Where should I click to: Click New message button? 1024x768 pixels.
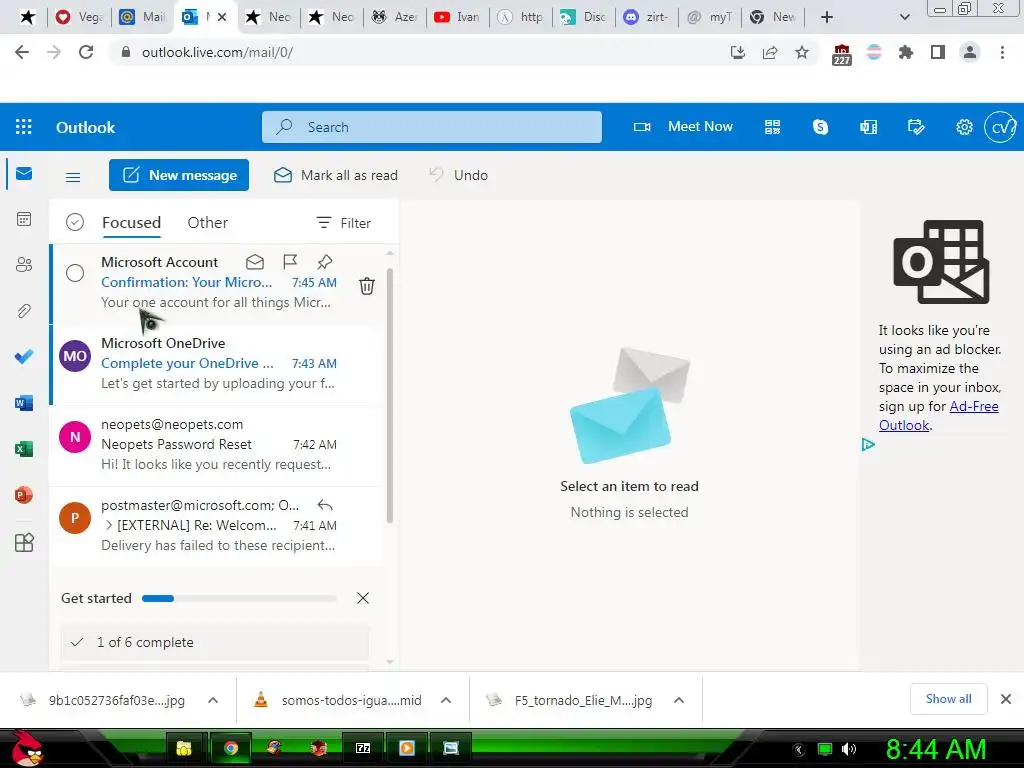point(179,175)
